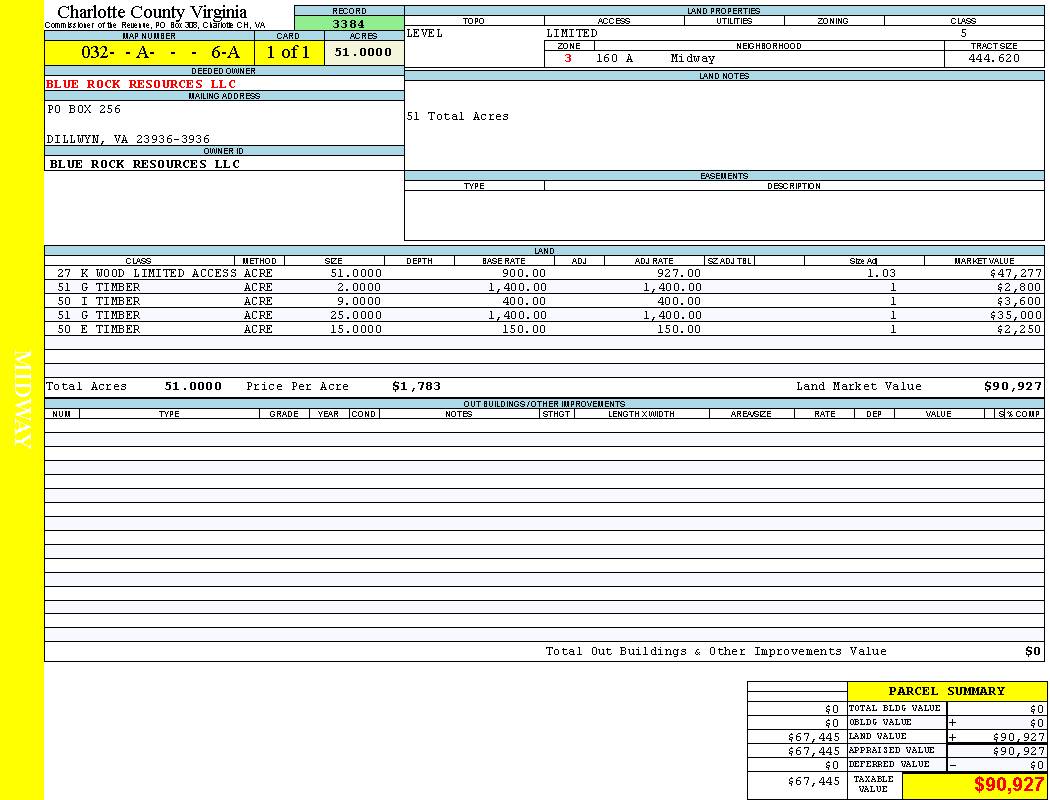Click the Parcel Summary yellow header
The width and height of the screenshot is (1050, 800).
click(x=946, y=691)
